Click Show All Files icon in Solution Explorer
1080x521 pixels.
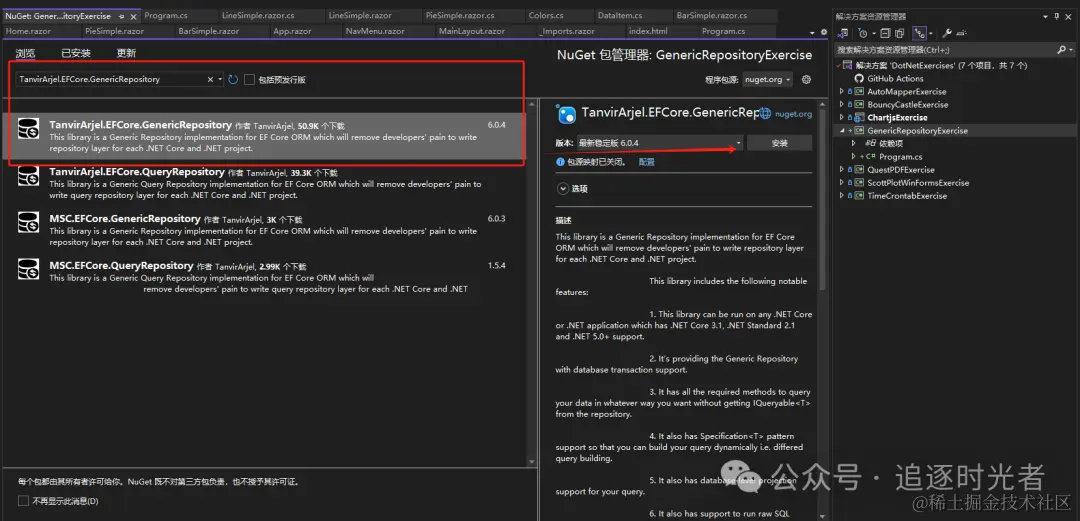pos(900,33)
